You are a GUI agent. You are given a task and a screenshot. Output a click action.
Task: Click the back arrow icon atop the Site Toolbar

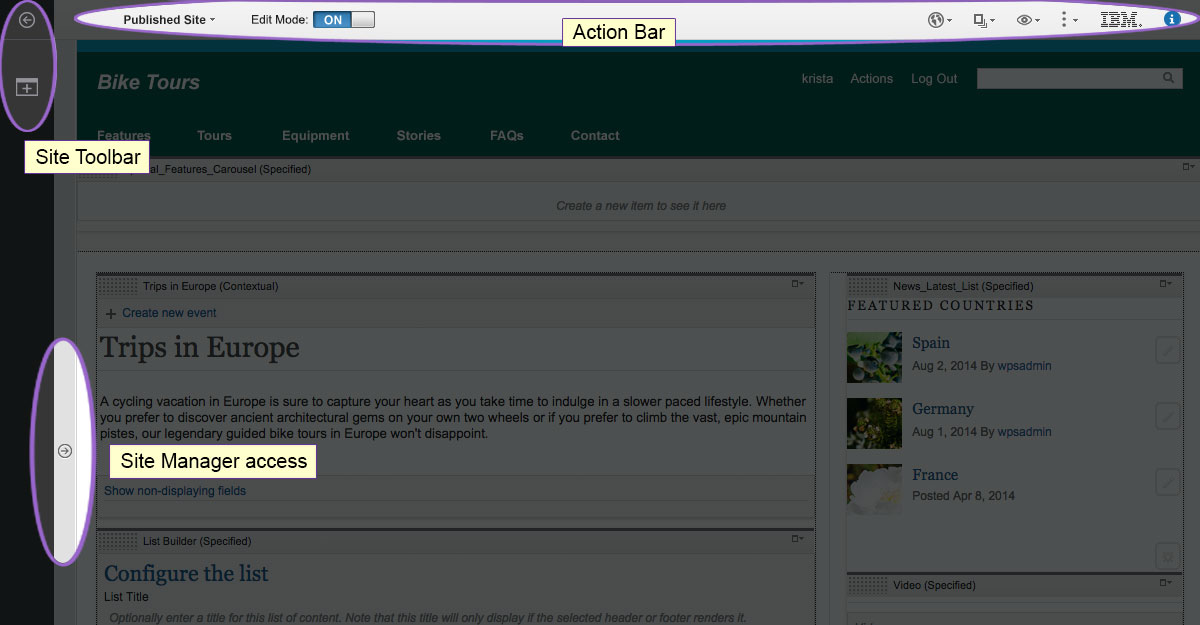pos(26,19)
